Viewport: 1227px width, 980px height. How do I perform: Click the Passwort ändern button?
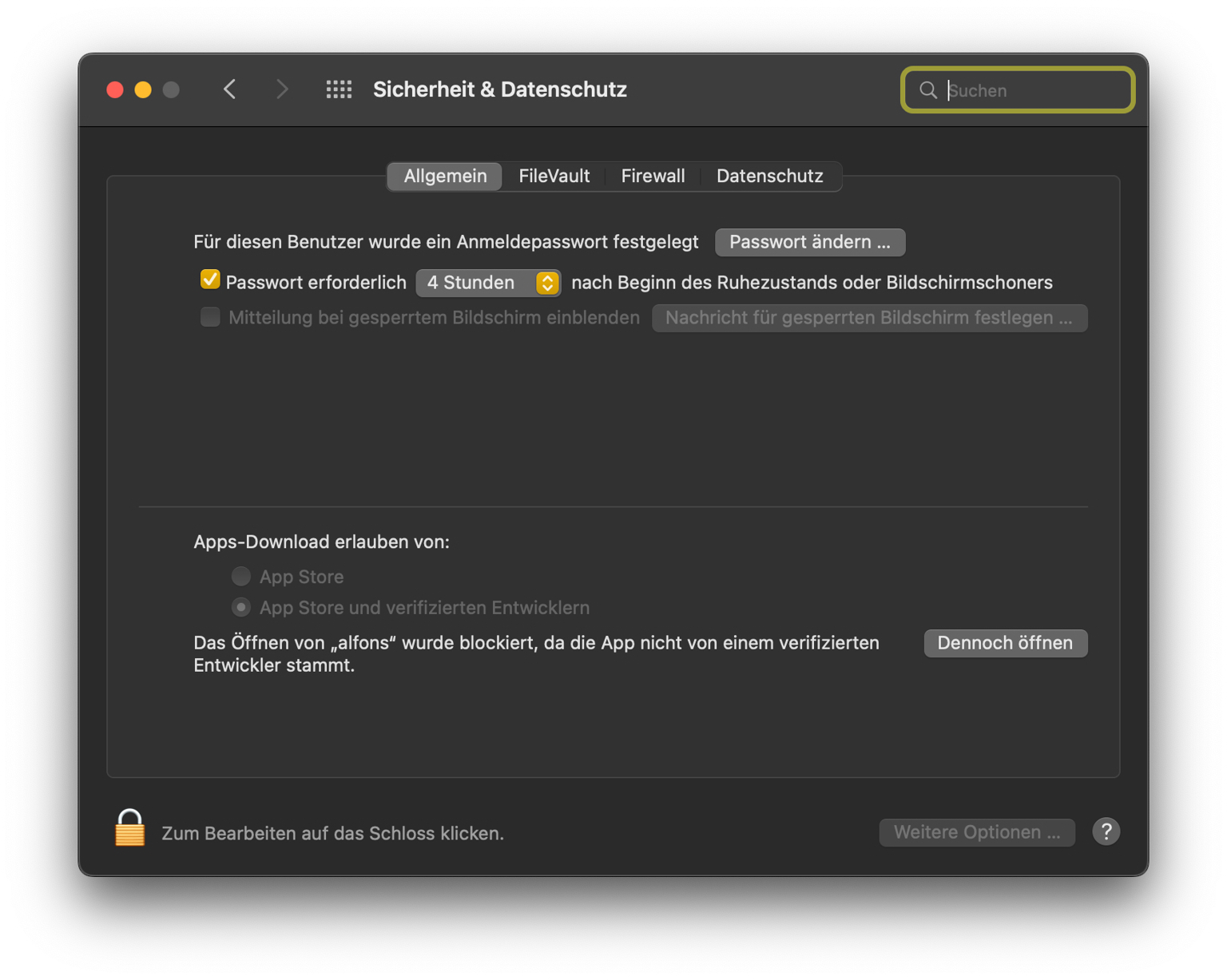click(x=809, y=242)
